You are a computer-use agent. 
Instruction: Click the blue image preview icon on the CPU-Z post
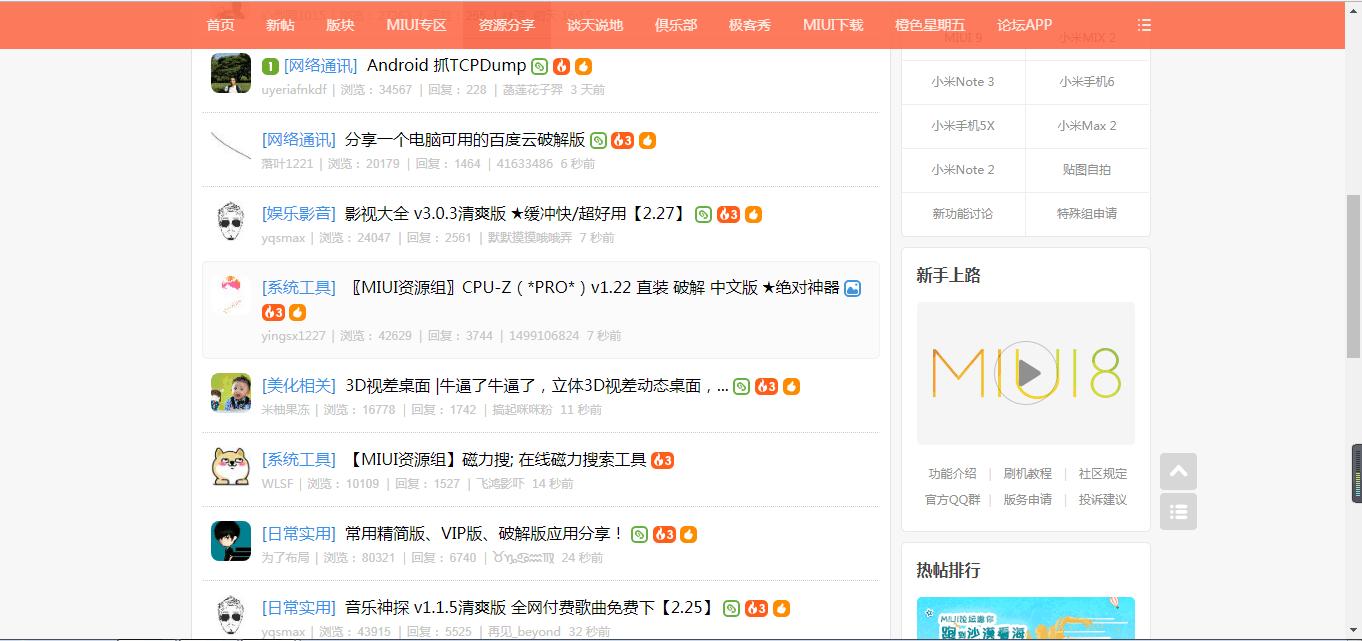click(852, 288)
